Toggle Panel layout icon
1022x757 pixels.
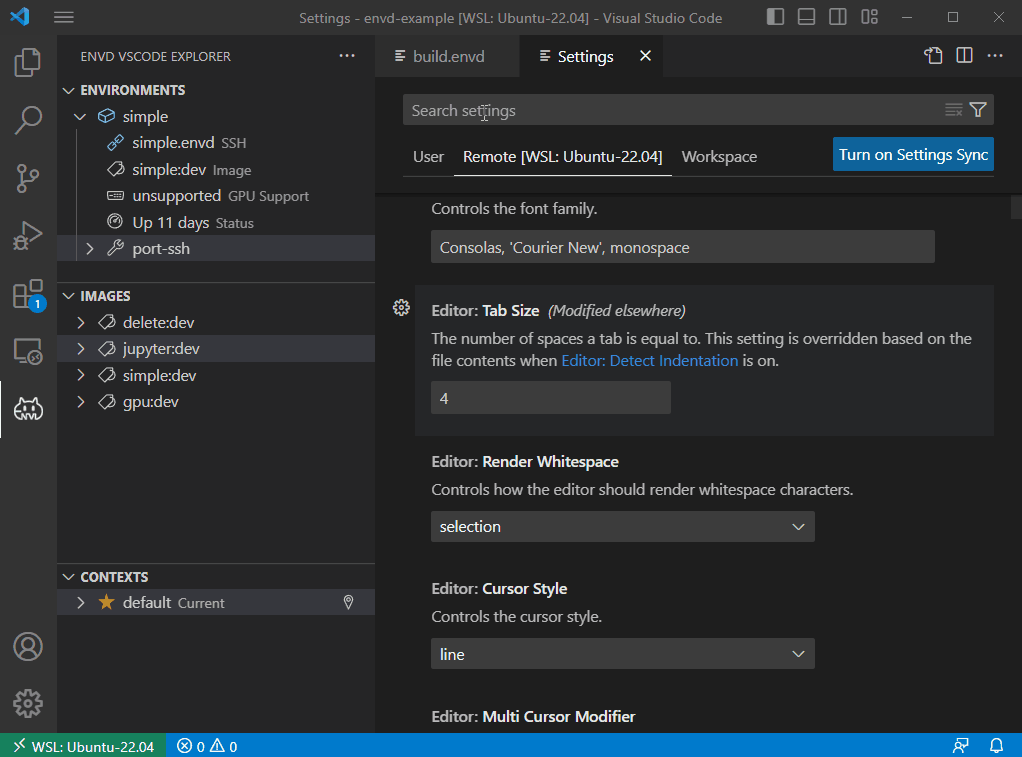(x=806, y=17)
